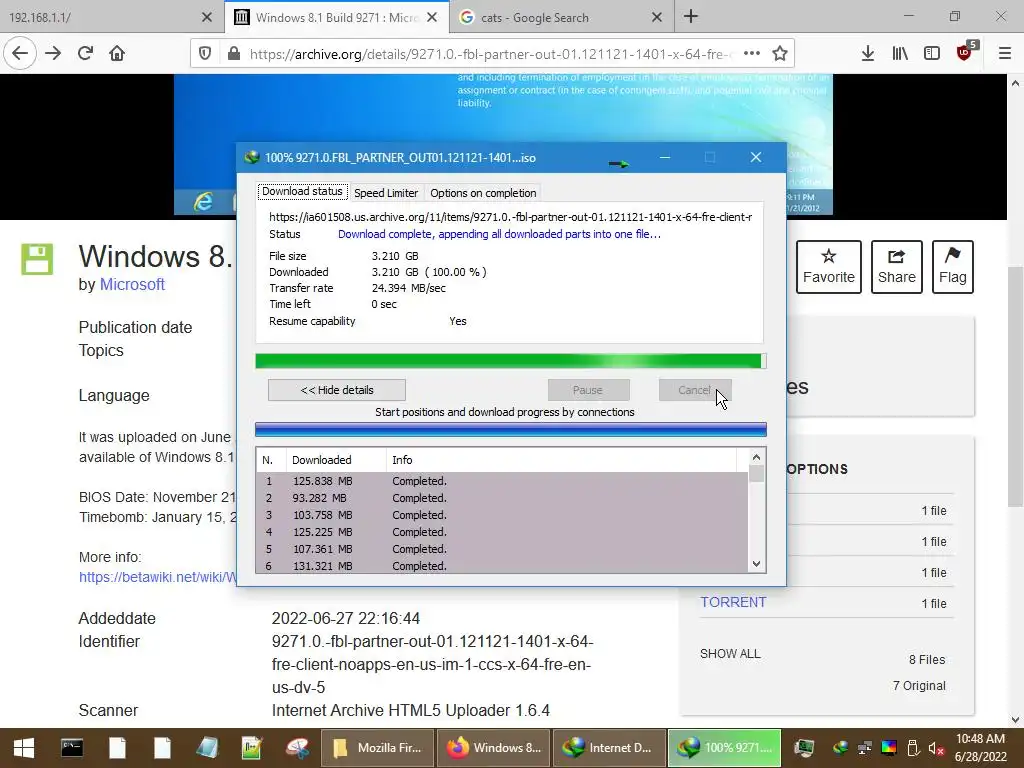Switch to 100% 9271 taskbar button

(x=725, y=748)
